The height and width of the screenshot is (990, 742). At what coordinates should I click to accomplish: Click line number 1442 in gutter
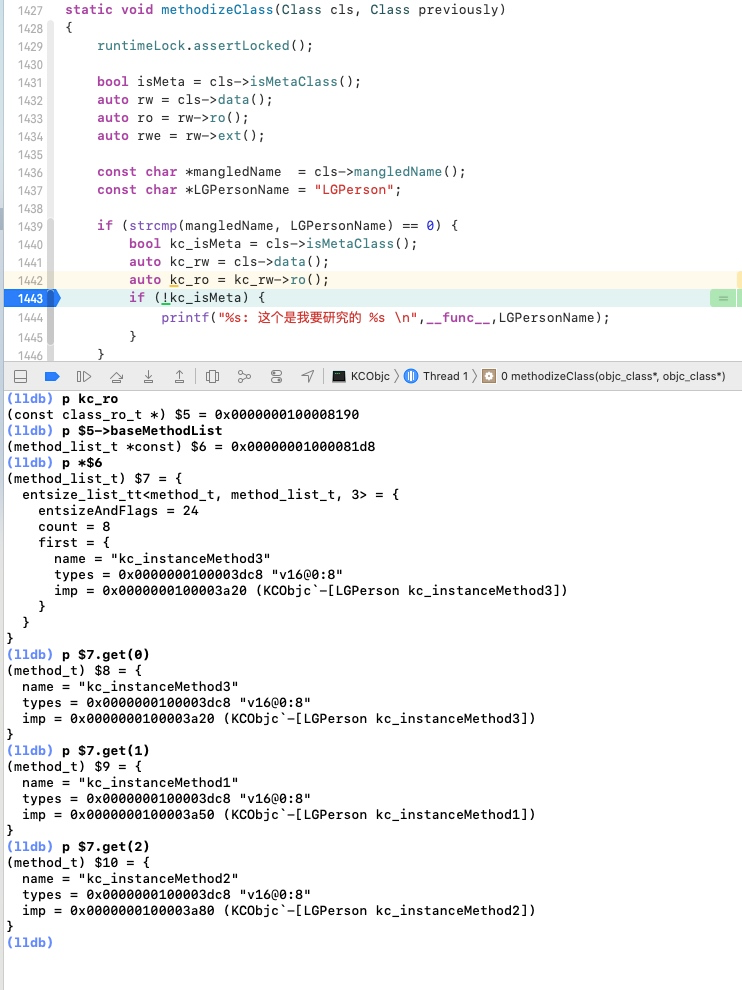tap(30, 280)
